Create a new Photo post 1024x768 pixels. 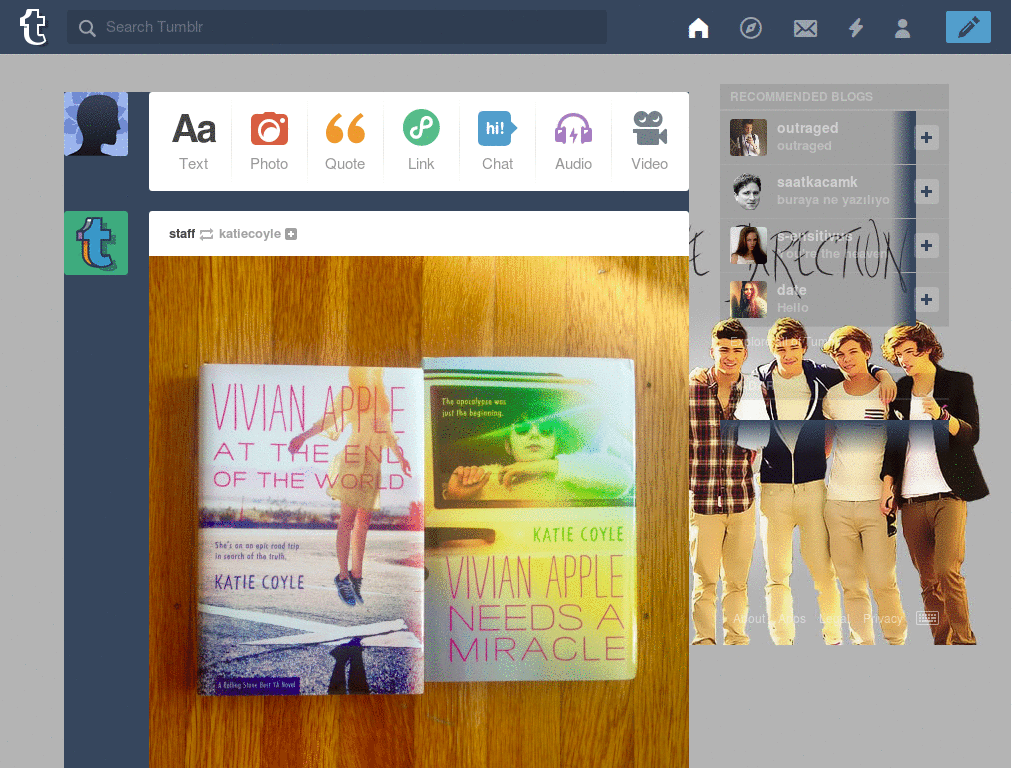[269, 141]
